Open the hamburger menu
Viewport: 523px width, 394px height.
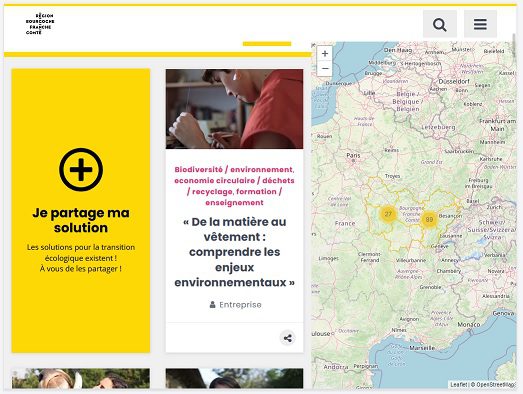480,24
